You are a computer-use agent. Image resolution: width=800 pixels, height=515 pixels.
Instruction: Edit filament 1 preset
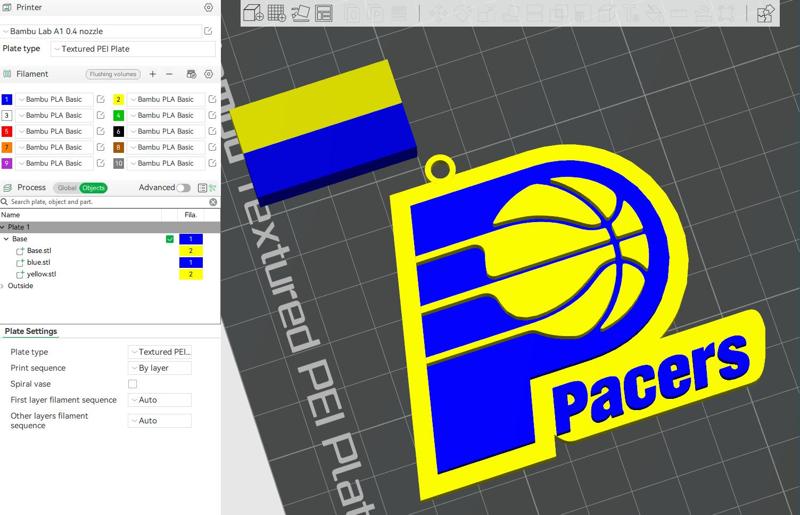click(x=101, y=99)
